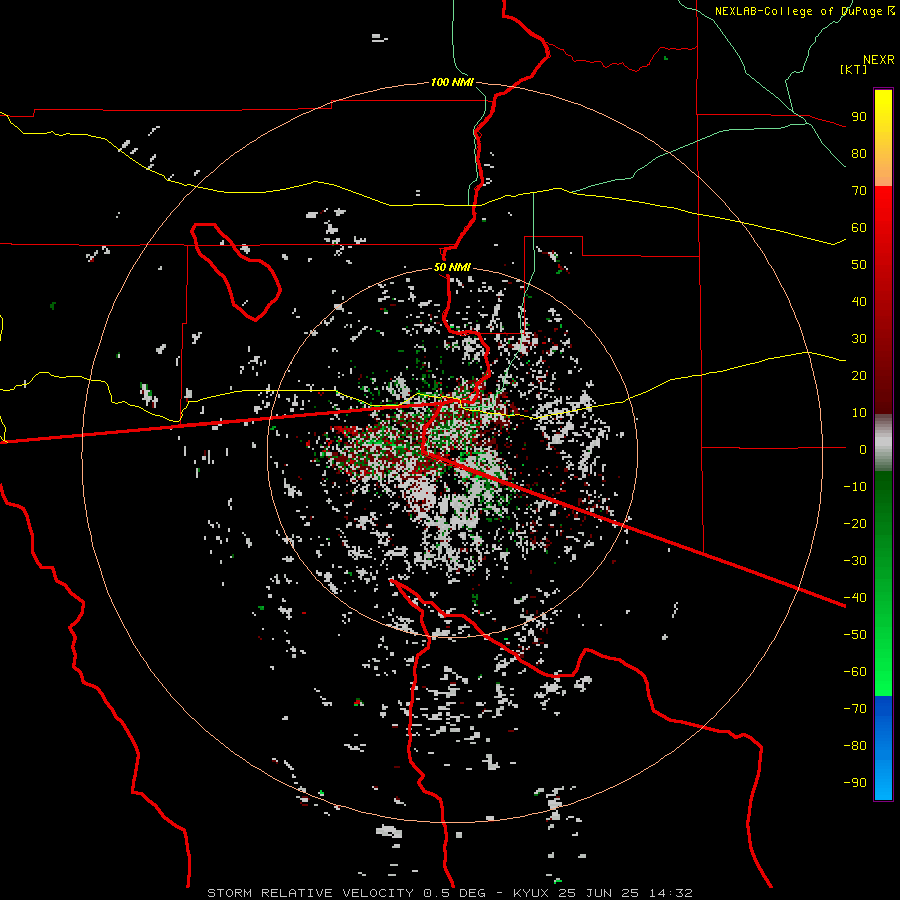Click the 10 value on velocity scale
900x900 pixels.
(859, 413)
